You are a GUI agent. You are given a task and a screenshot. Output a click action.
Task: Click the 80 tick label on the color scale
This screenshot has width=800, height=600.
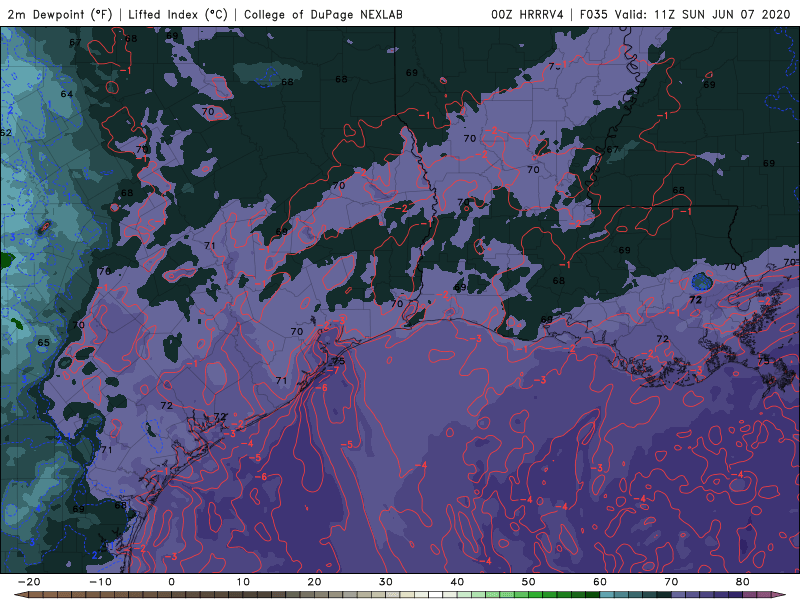coord(743,582)
